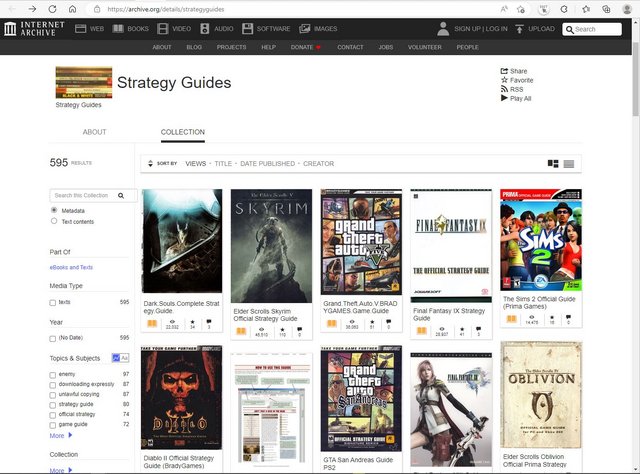Open Skyrim Official Strategy Guide thumbnail
The image size is (640, 474).
271,246
